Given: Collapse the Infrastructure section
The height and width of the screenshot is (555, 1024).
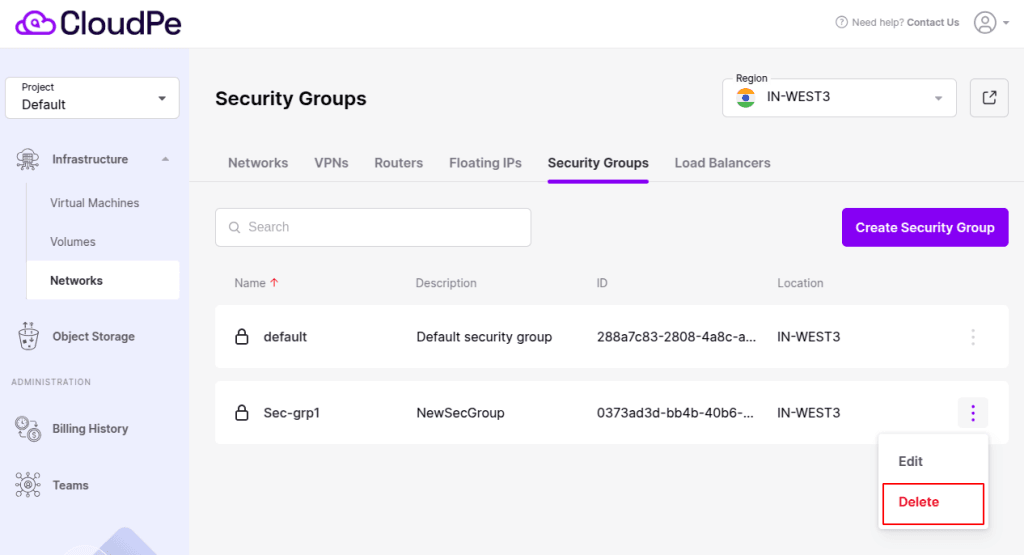Looking at the screenshot, I should click(x=165, y=159).
